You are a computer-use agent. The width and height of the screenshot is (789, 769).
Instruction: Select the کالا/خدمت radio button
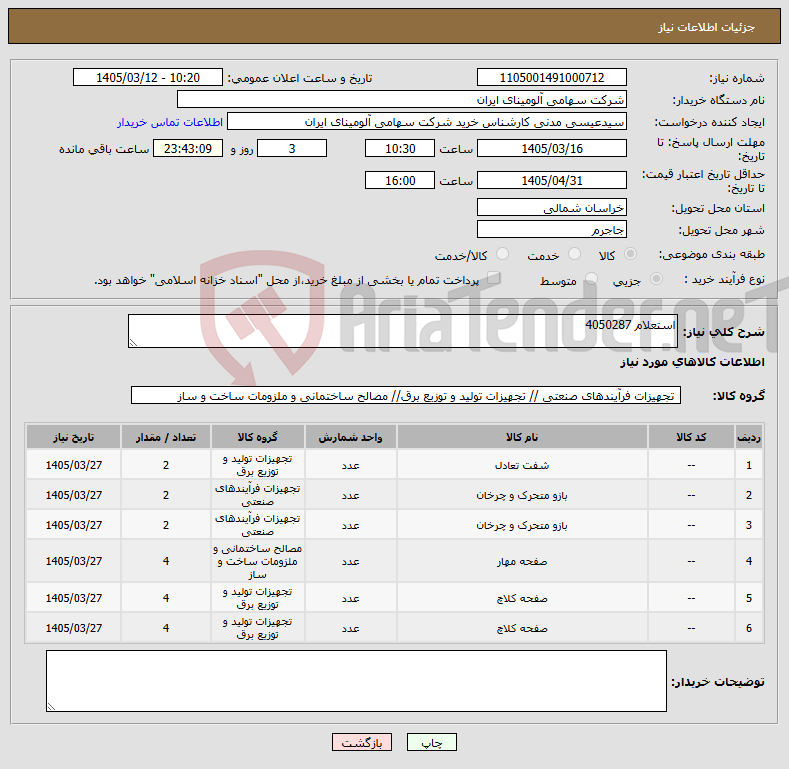pos(502,254)
